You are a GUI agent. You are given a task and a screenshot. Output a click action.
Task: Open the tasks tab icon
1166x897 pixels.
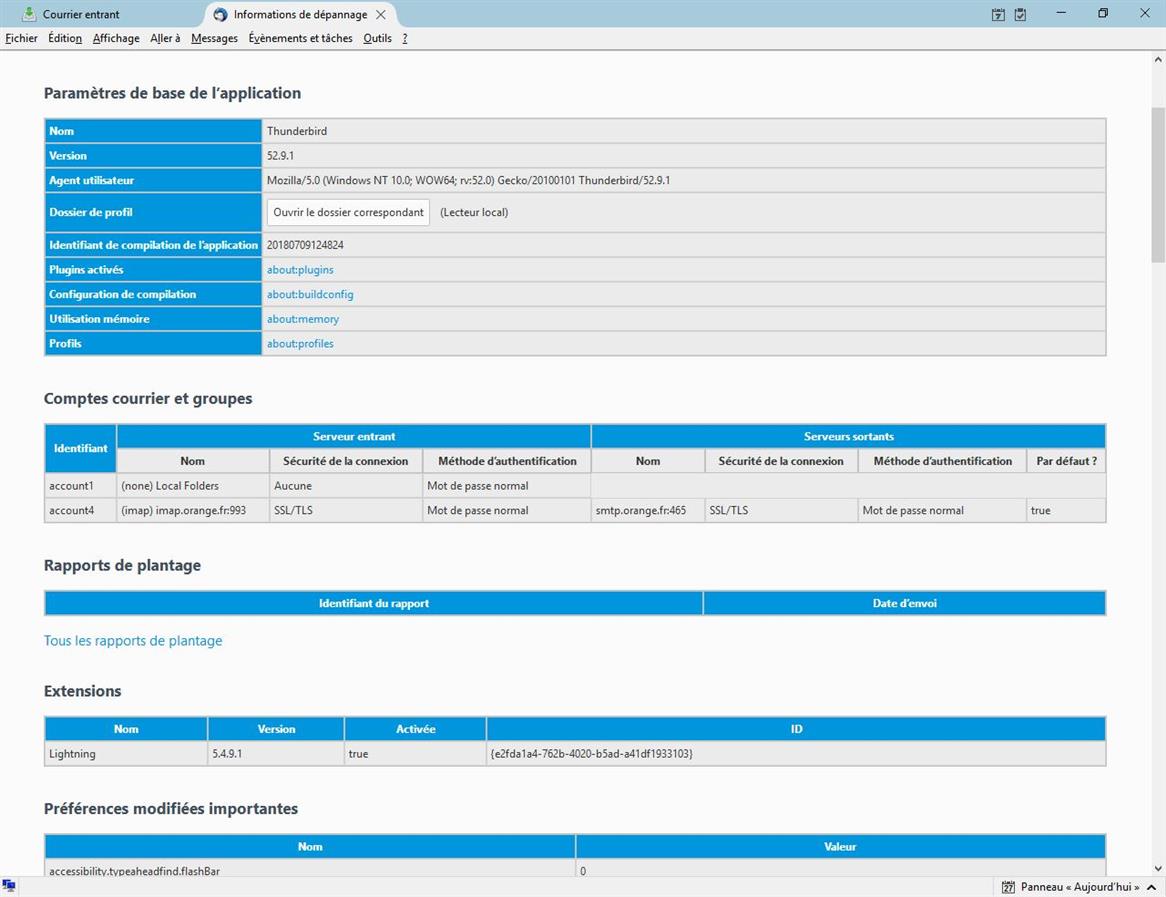point(1020,15)
